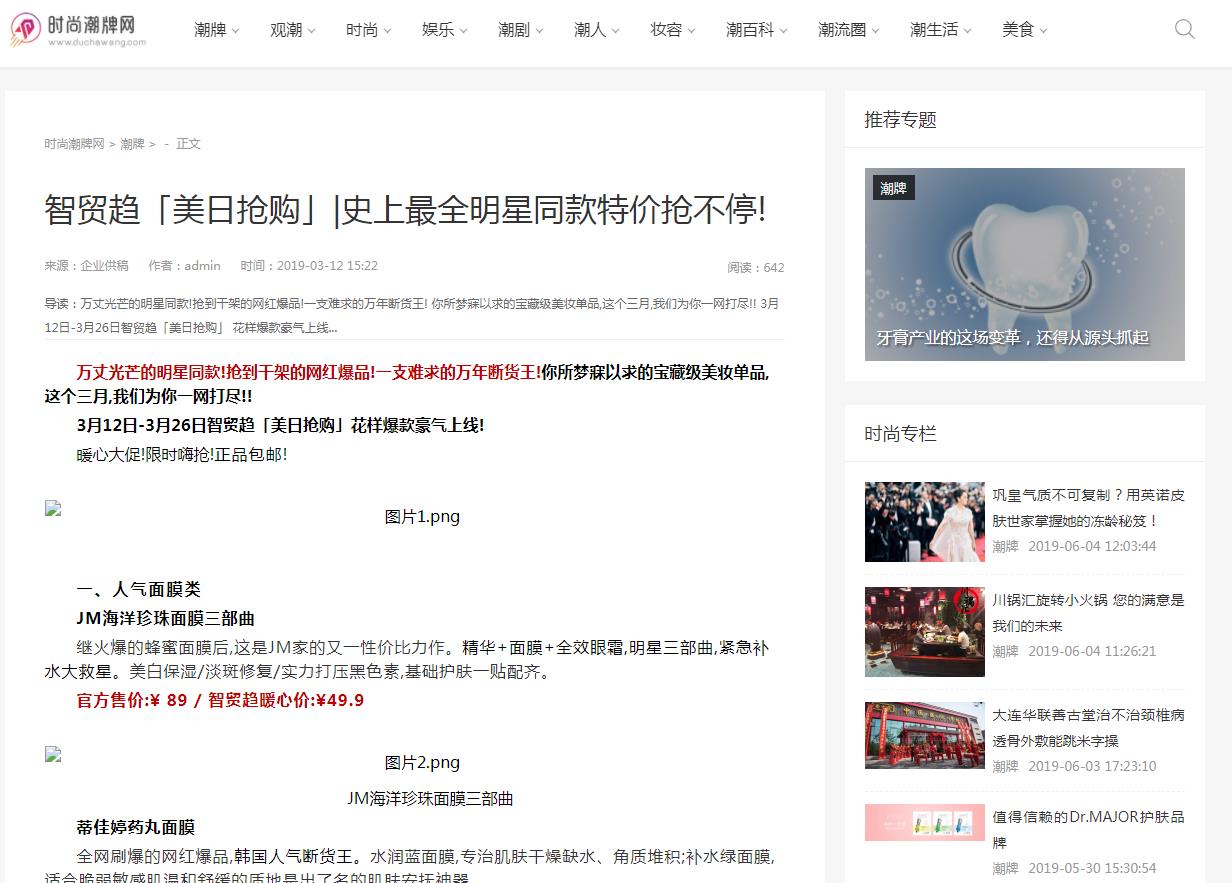Click the author text 作者：admin

tap(184, 266)
